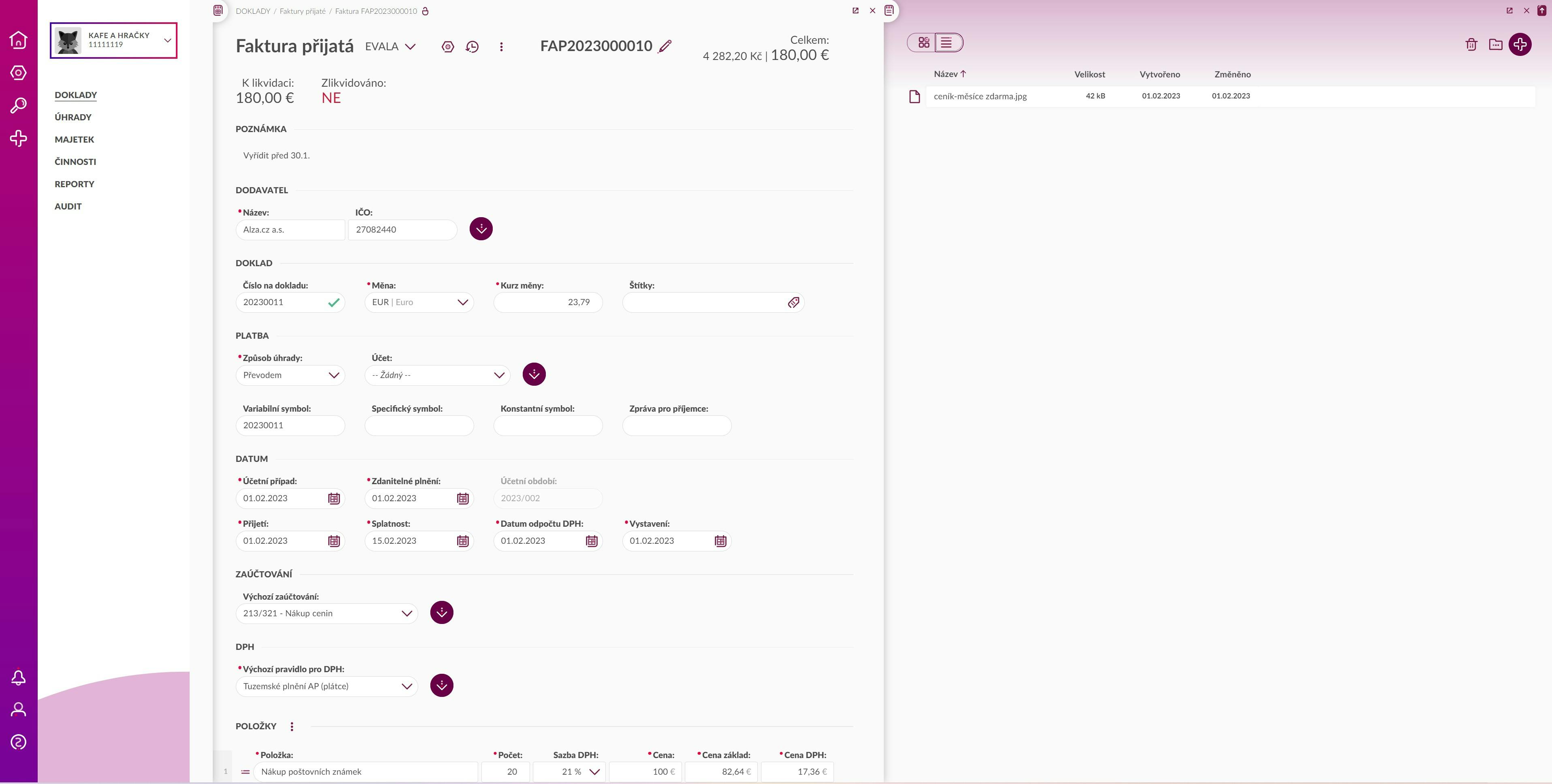Open calendar for Přijetí date
This screenshot has height=784, width=1552.
(334, 541)
